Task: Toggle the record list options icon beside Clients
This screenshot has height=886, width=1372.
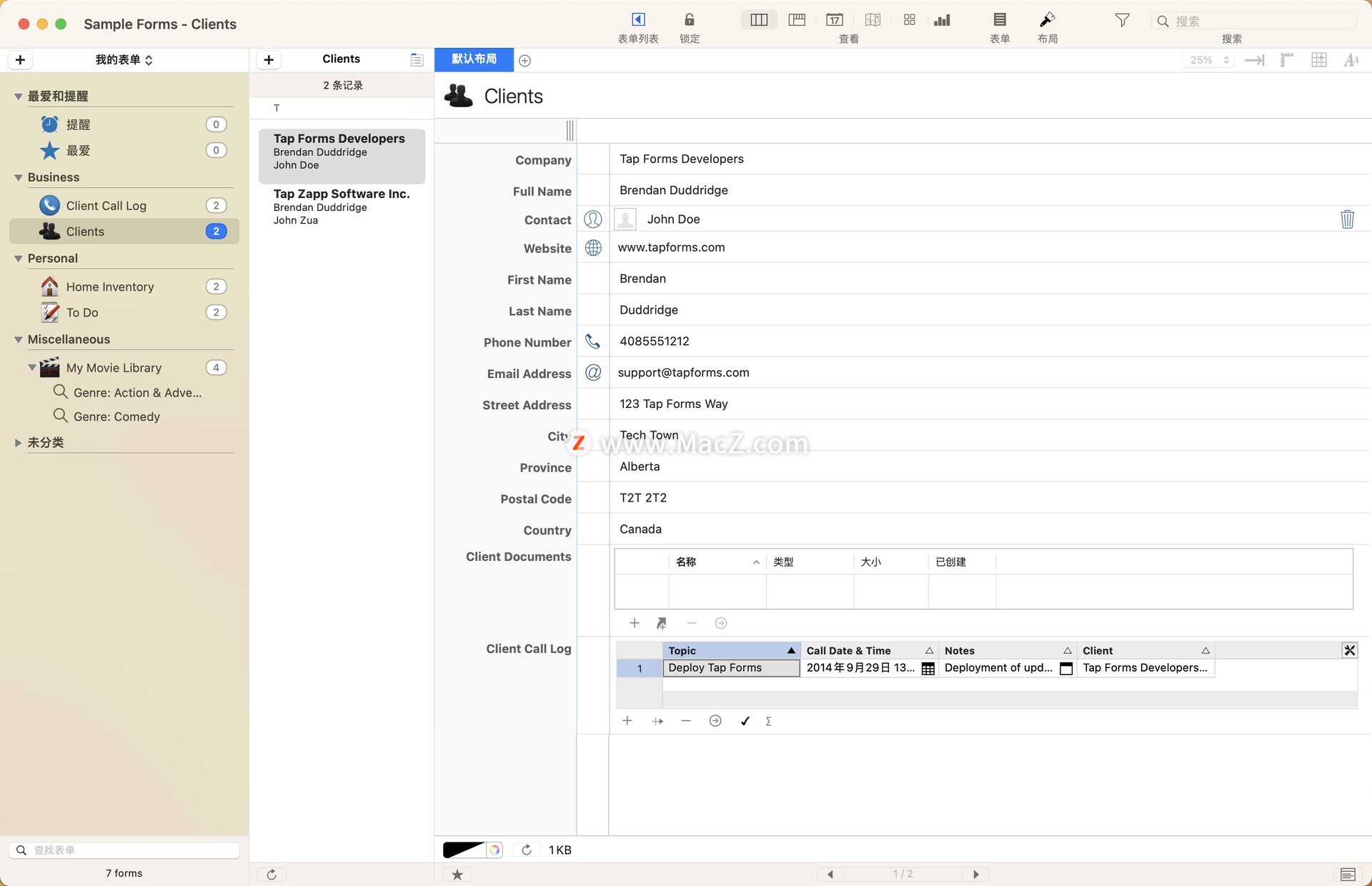Action: 417,60
